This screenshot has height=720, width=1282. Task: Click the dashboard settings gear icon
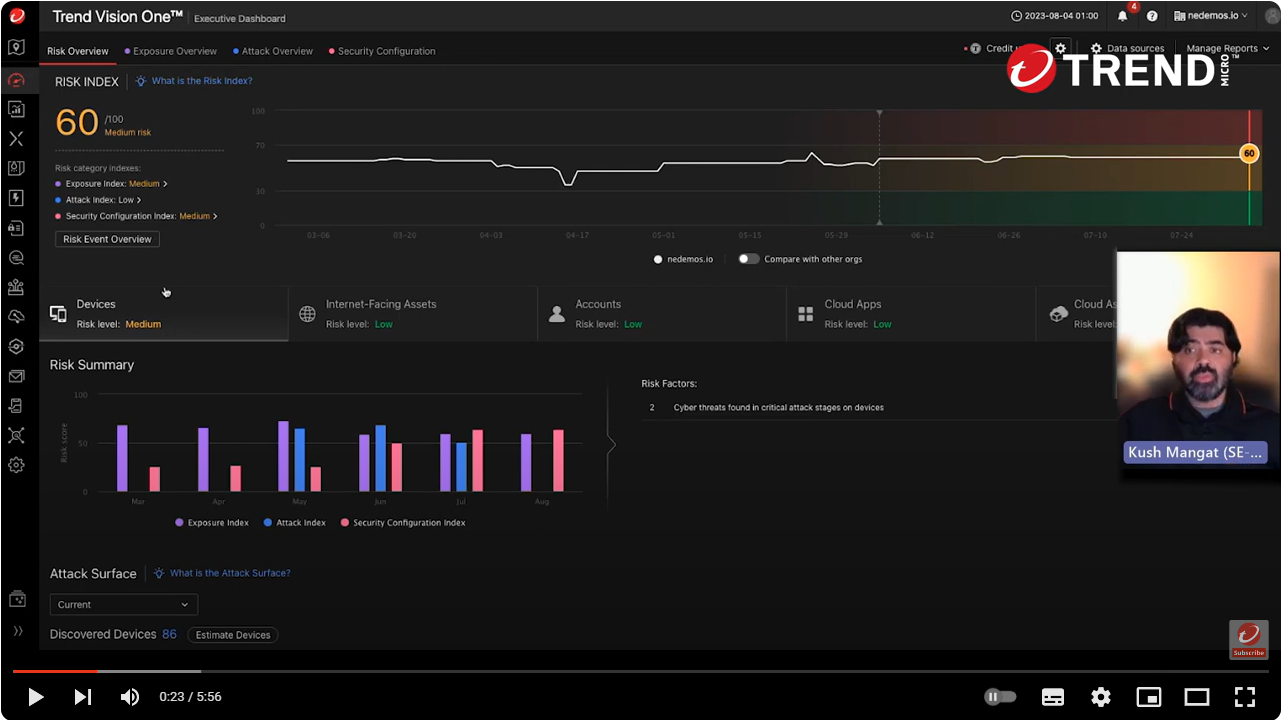coord(1061,48)
